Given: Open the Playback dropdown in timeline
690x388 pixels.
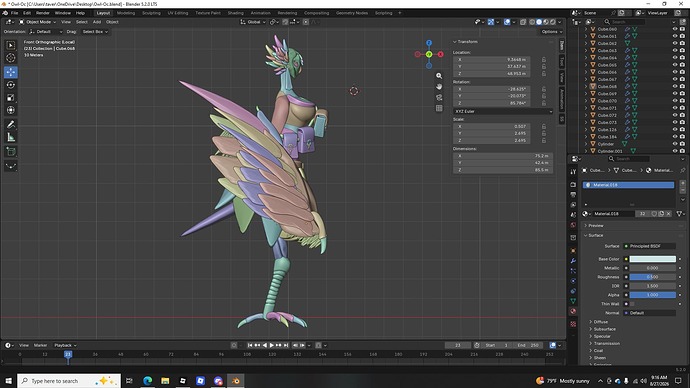Looking at the screenshot, I should 65,345.
